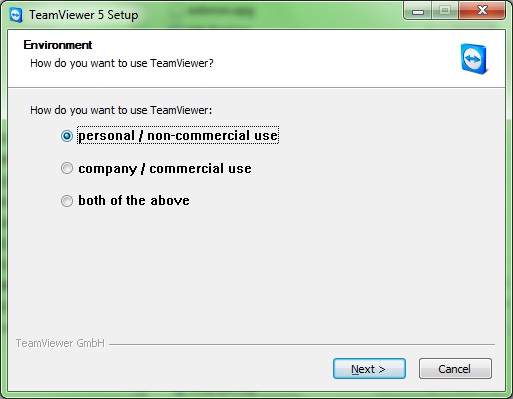Close the setup window with the red X

(x=482, y=11)
